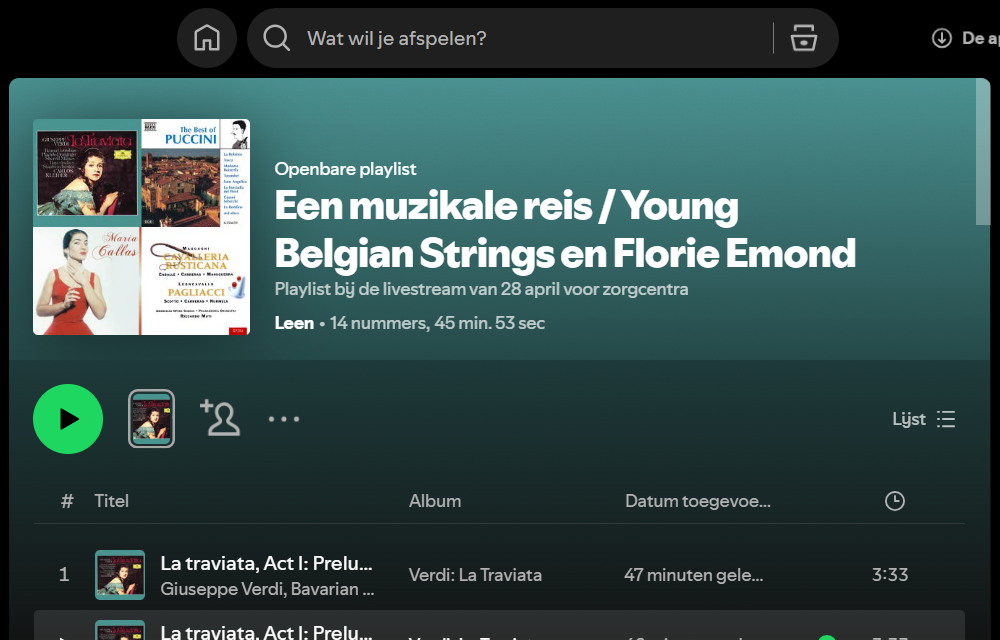1000x640 pixels.
Task: Click the clock duration column icon
Action: tap(895, 501)
